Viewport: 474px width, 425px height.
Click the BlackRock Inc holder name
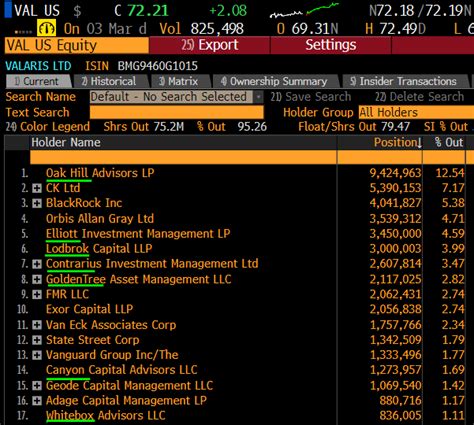[x=84, y=203]
